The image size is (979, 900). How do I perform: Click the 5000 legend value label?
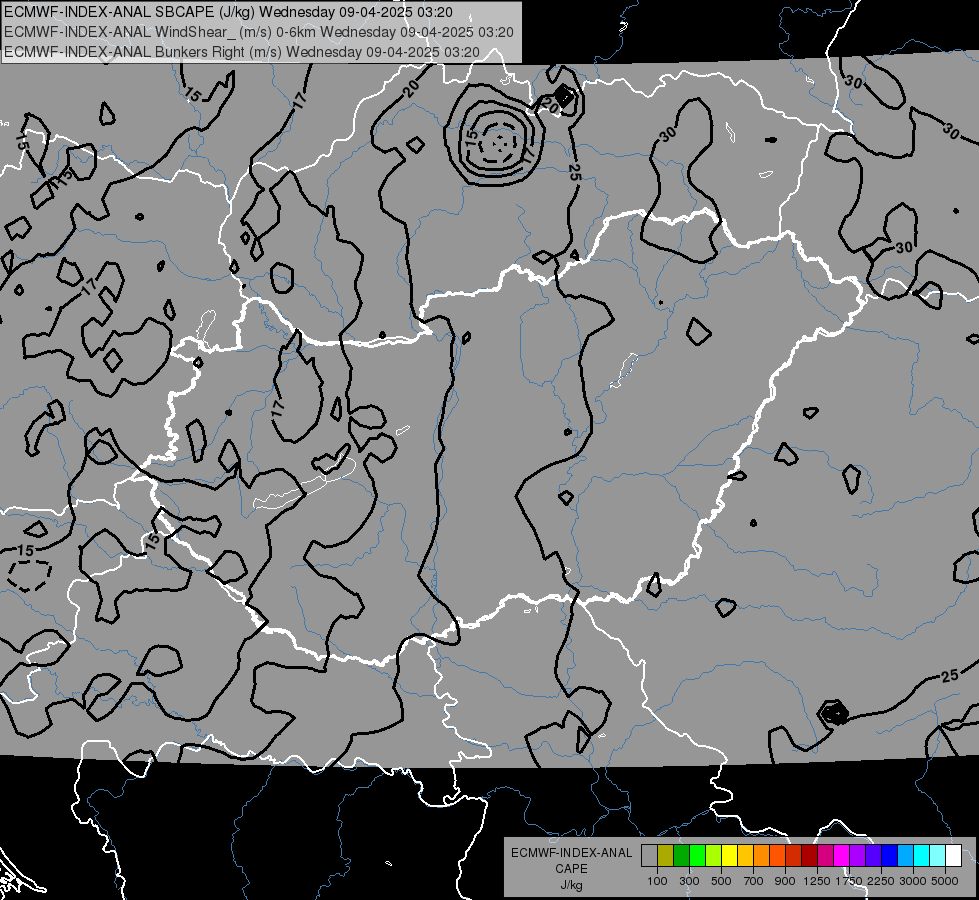[945, 881]
